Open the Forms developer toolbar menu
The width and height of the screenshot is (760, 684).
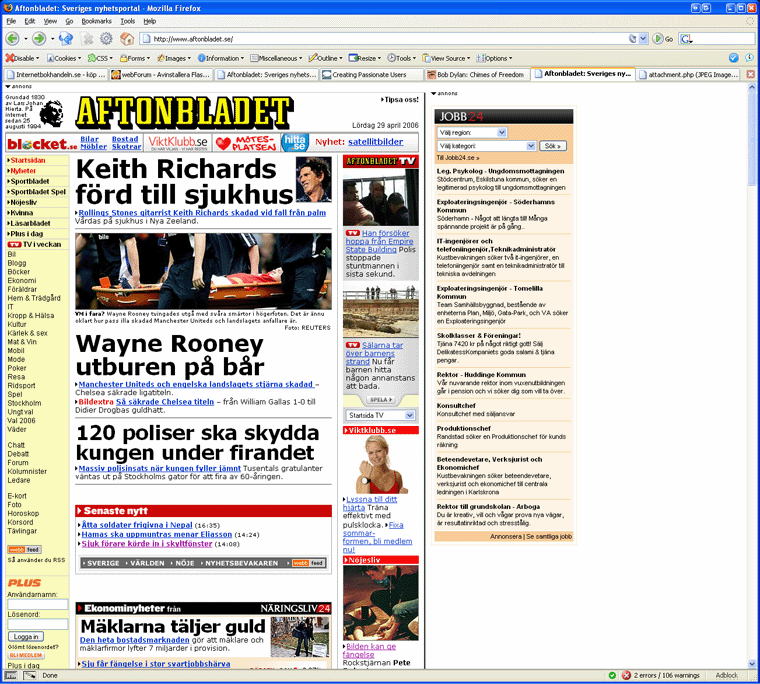click(135, 58)
